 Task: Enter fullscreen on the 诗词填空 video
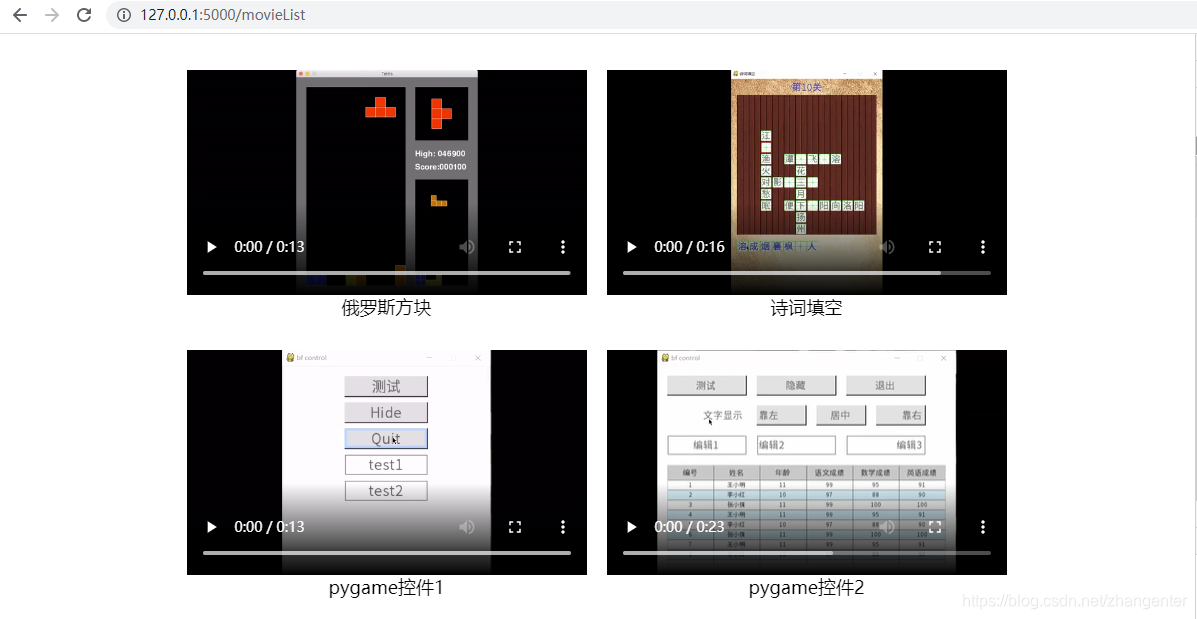934,247
